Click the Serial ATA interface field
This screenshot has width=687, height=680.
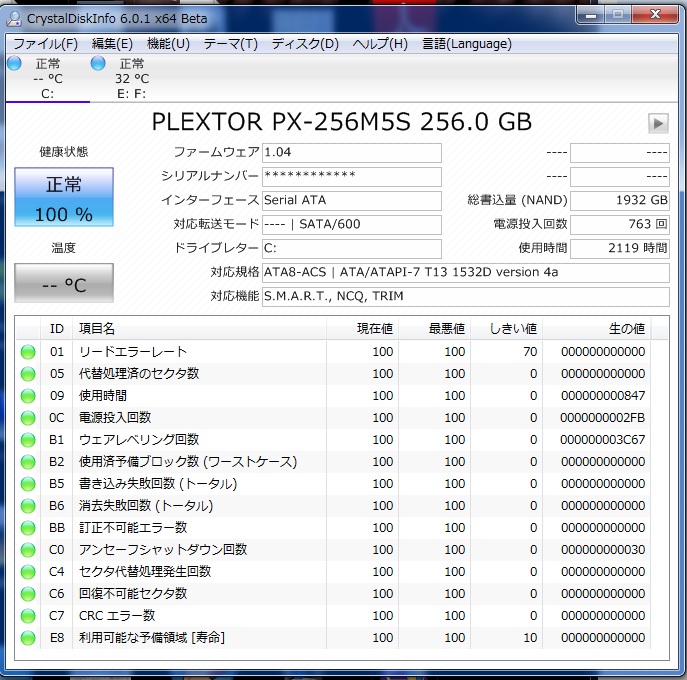point(352,201)
